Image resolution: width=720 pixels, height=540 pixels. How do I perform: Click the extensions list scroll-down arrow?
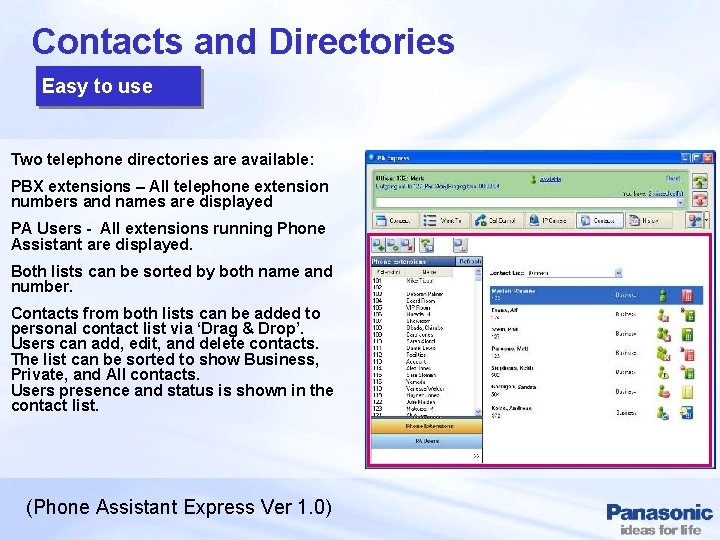coord(478,412)
